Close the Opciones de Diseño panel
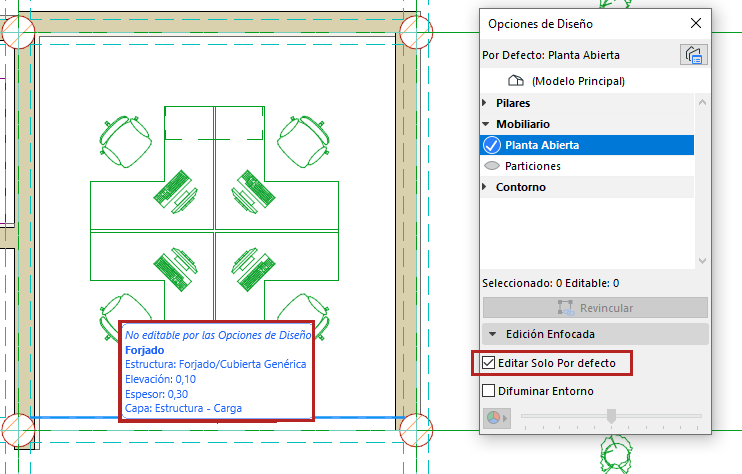Viewport: 742px width, 474px height. 696,23
